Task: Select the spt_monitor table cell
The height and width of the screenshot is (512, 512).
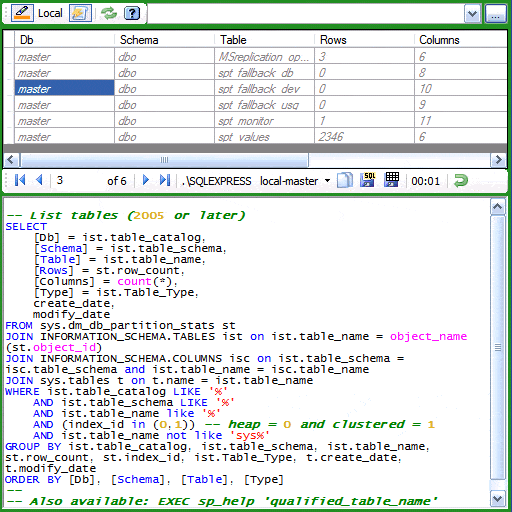Action: (x=264, y=121)
